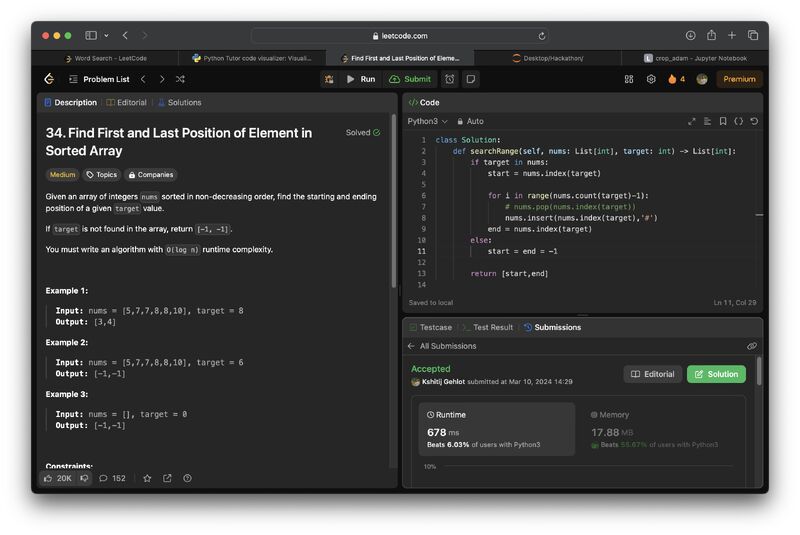Click the description panel scrollbar

point(393,202)
